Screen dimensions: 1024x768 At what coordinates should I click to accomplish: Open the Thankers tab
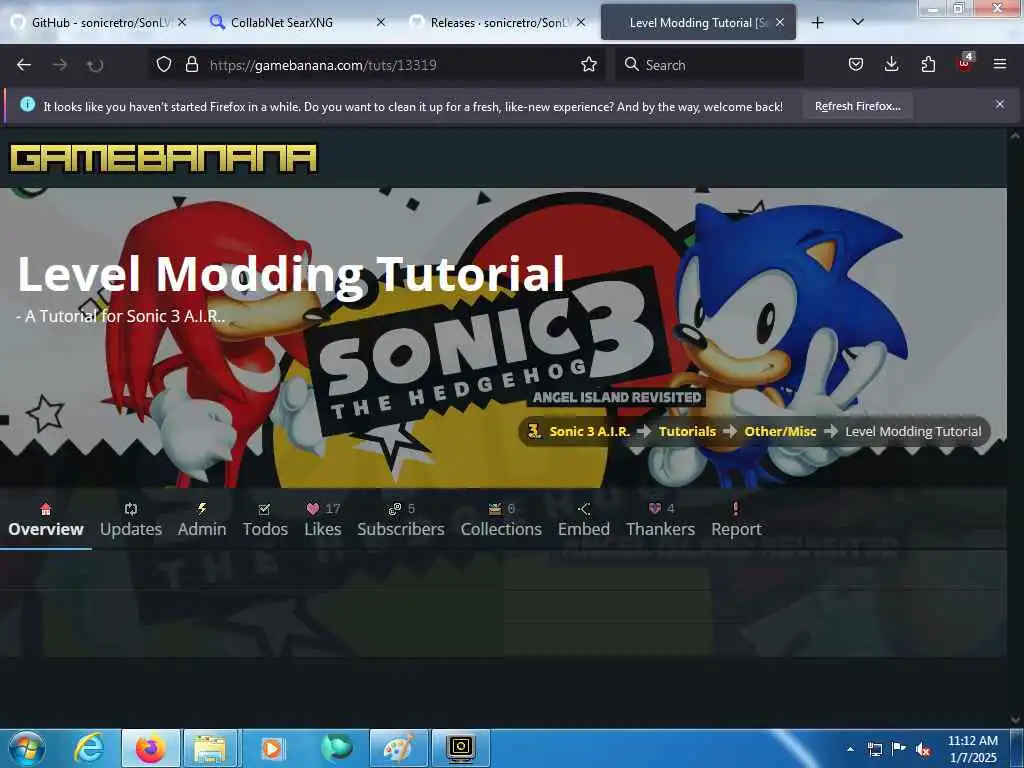point(660,520)
